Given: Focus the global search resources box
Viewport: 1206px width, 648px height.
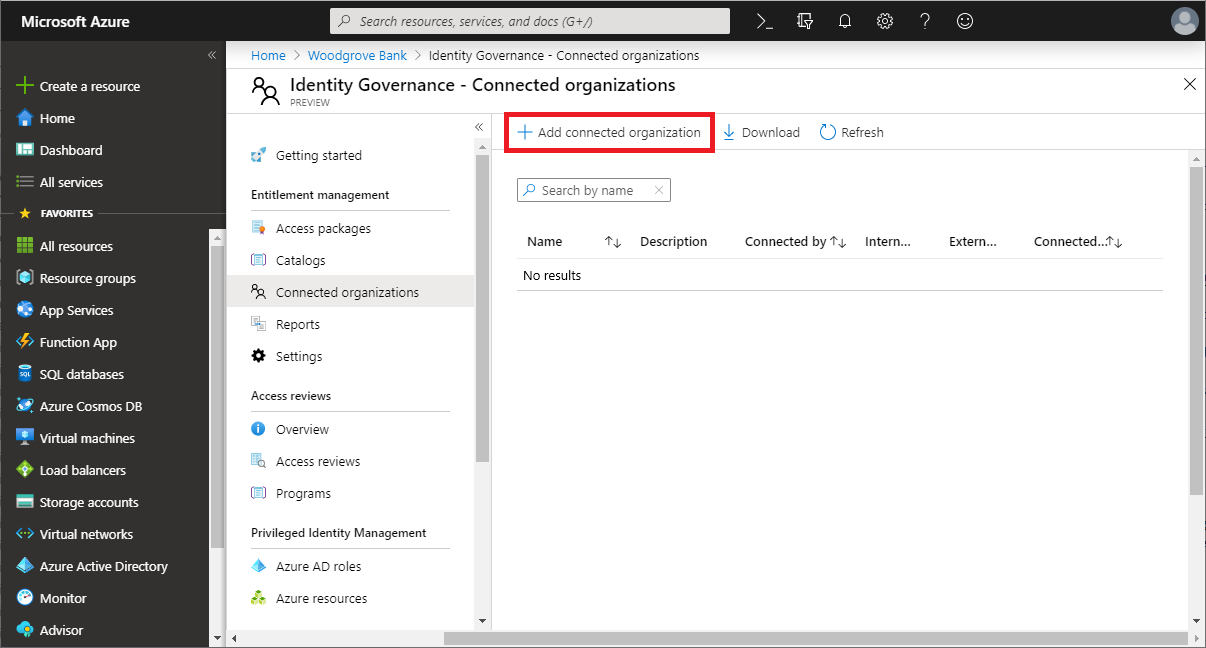Looking at the screenshot, I should (530, 21).
